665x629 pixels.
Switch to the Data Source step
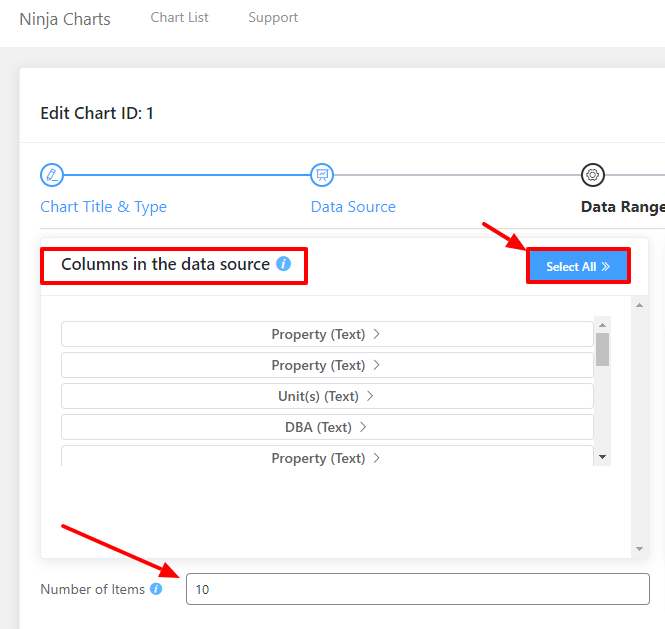[x=353, y=207]
